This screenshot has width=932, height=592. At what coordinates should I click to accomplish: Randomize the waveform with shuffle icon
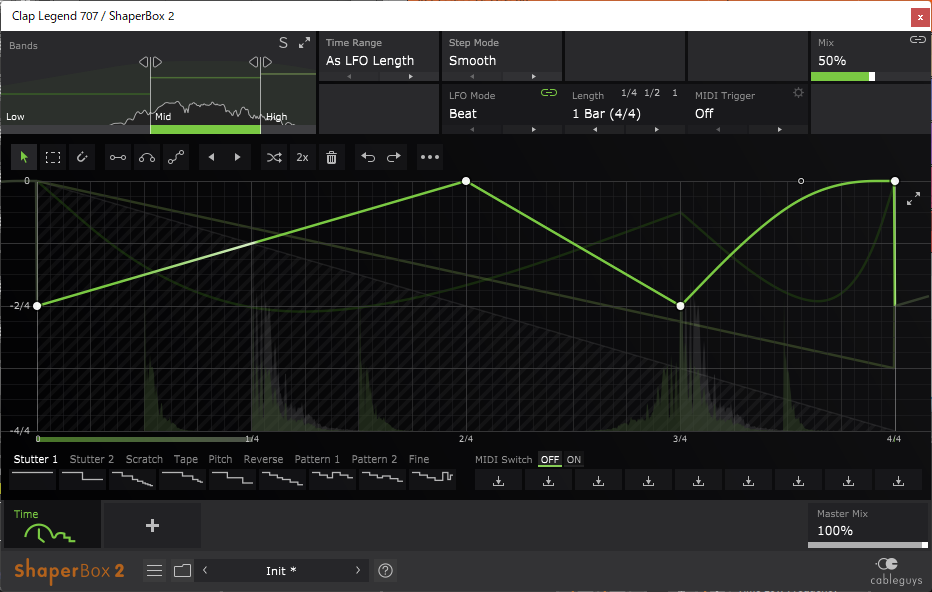pos(274,158)
